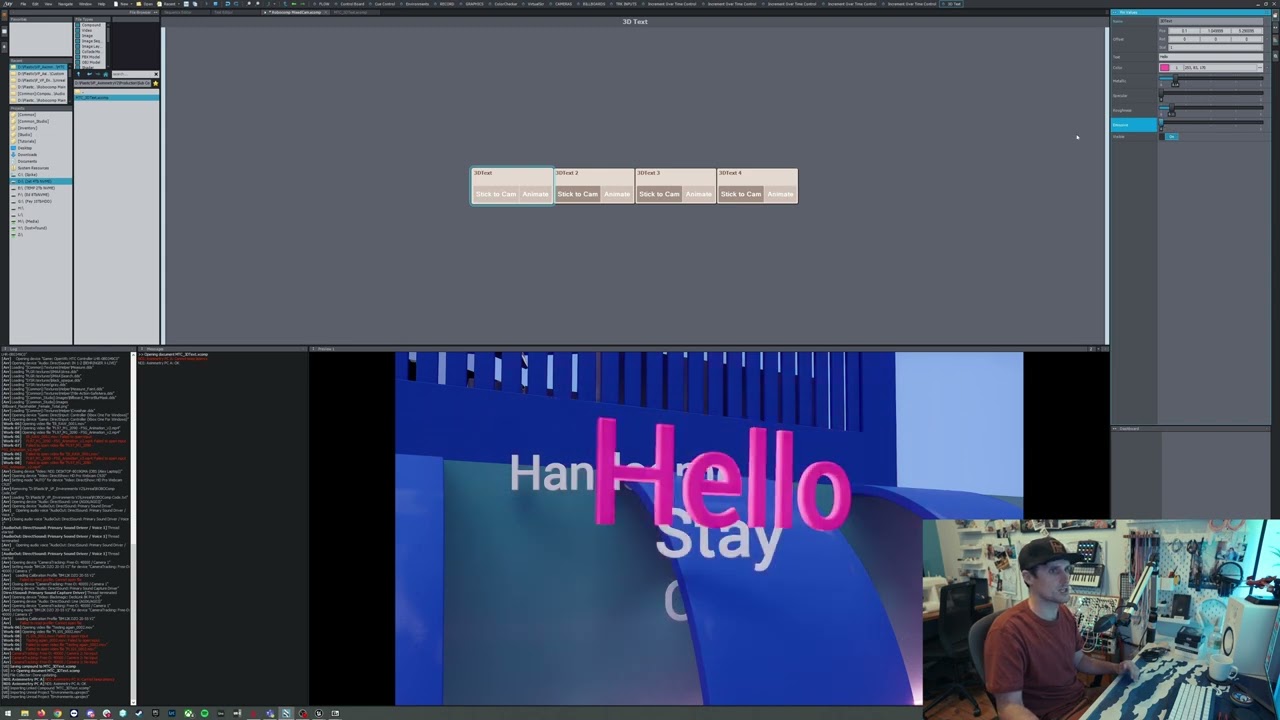Click the Name field showing 3DText
1280x720 pixels.
1211,21
